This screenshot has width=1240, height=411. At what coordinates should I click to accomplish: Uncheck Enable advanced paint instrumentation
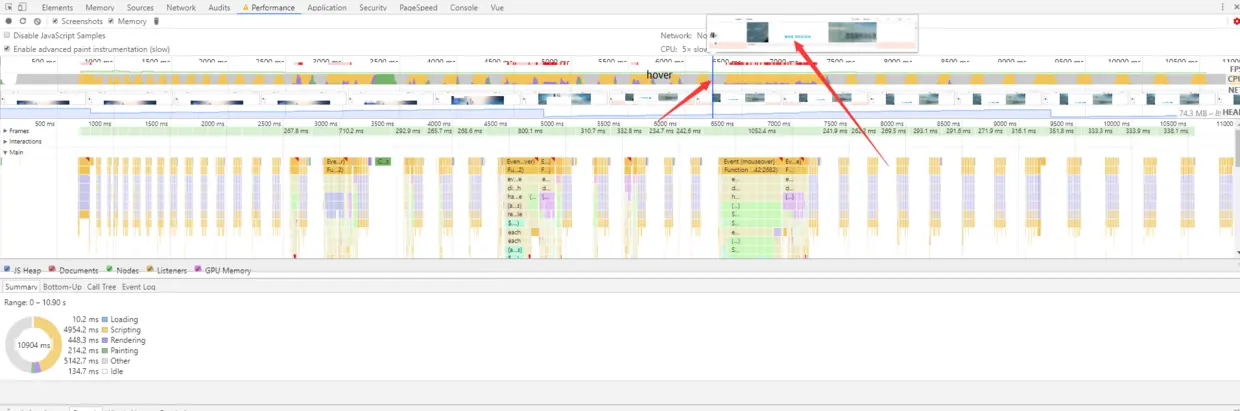(7, 48)
